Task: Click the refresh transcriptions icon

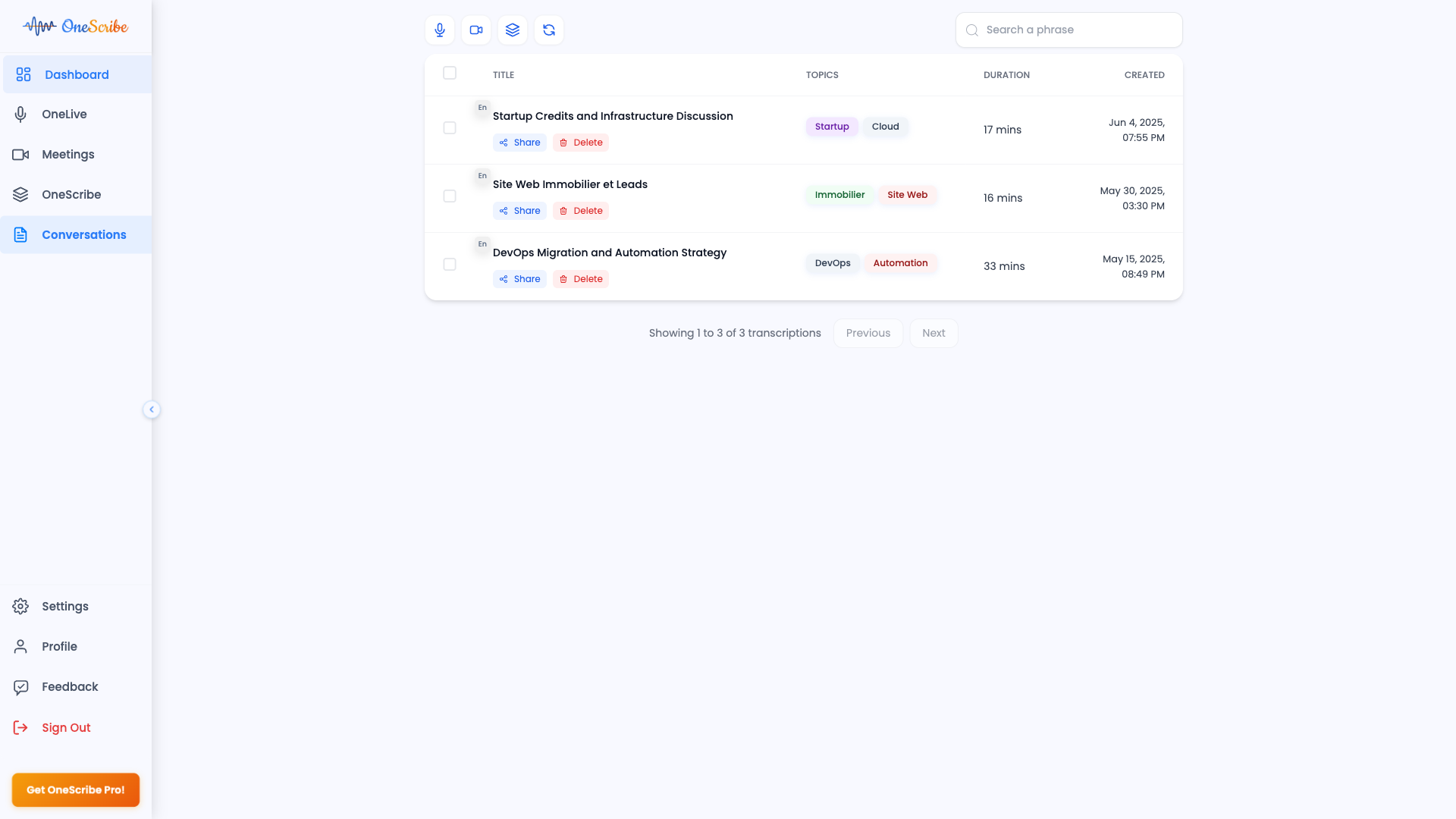Action: click(x=549, y=30)
